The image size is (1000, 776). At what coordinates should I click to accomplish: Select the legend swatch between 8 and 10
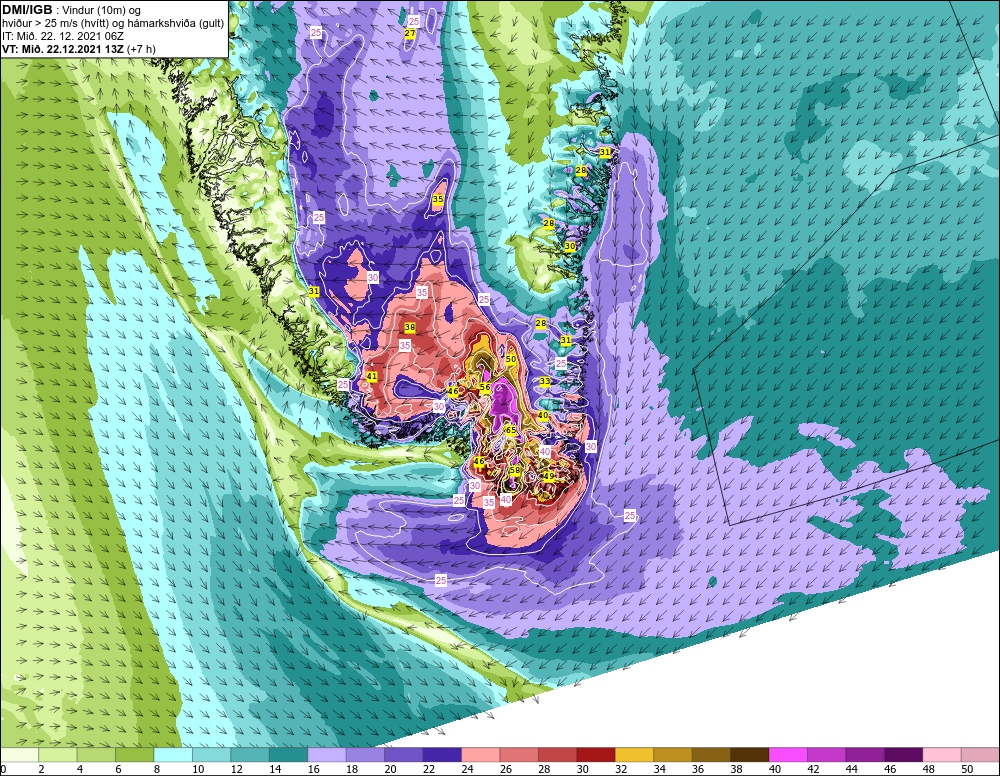pos(173,755)
